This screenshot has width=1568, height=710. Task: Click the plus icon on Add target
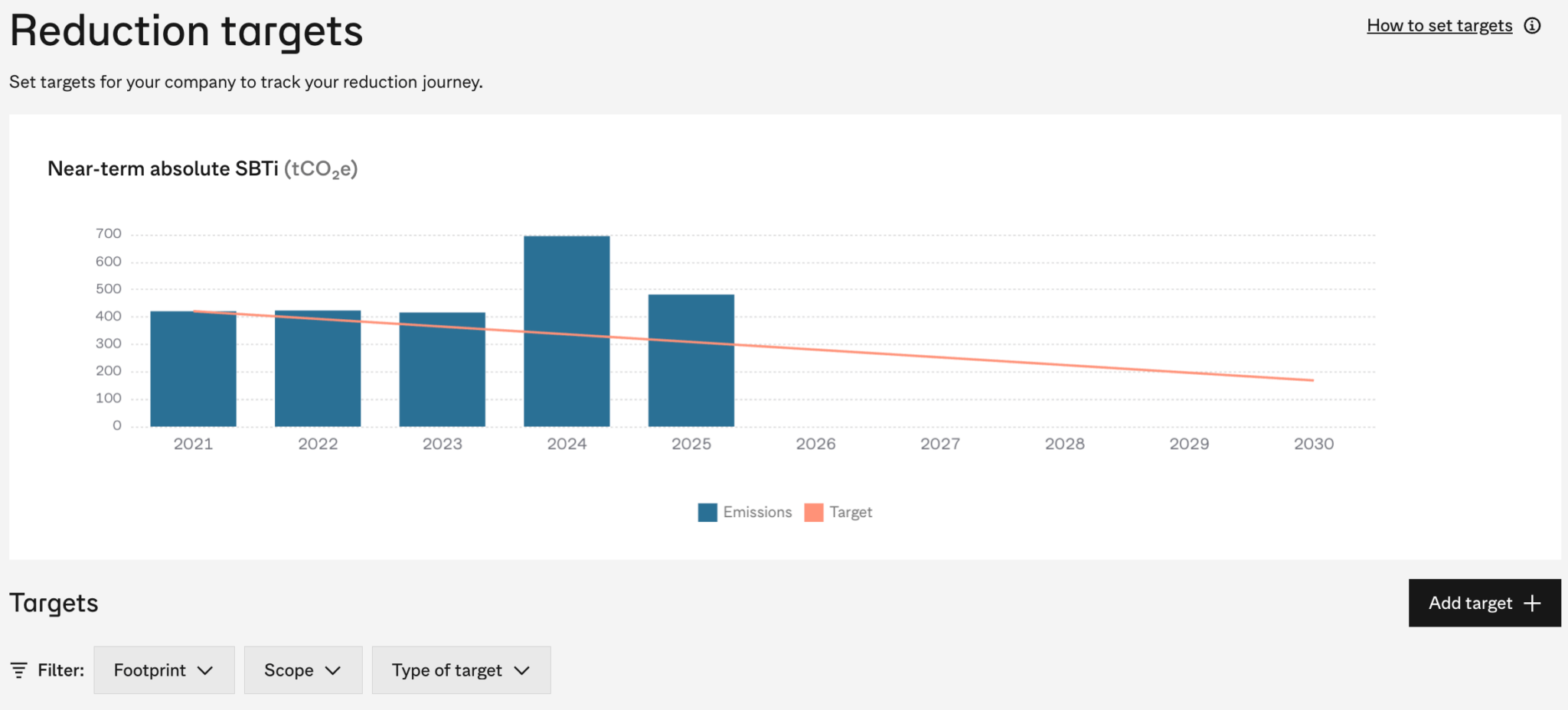[1531, 603]
